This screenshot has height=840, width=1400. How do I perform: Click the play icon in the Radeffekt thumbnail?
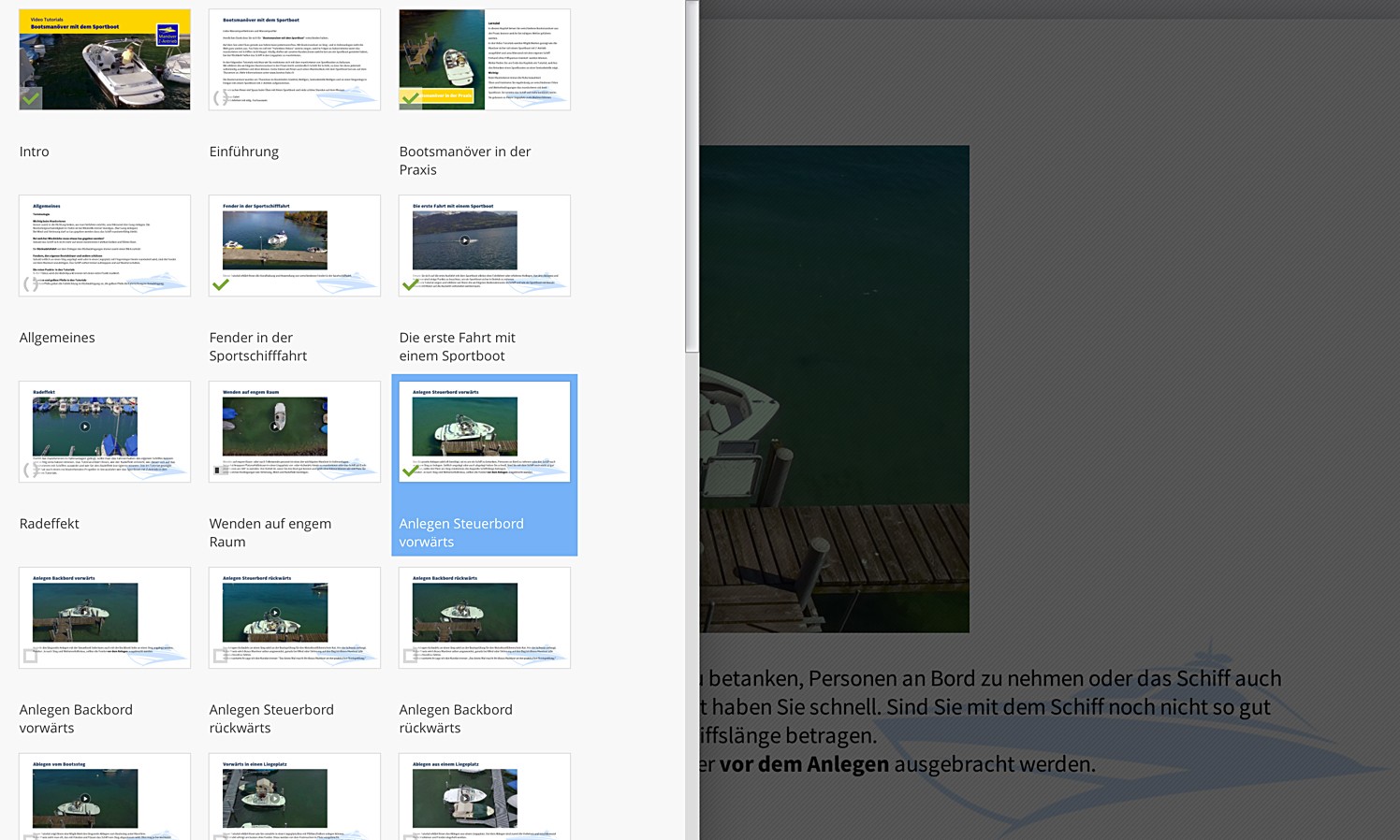[x=85, y=427]
